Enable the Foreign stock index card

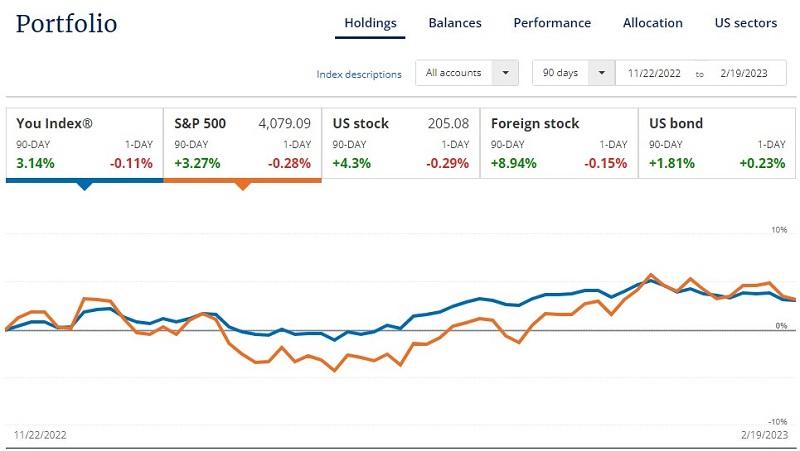[559, 143]
